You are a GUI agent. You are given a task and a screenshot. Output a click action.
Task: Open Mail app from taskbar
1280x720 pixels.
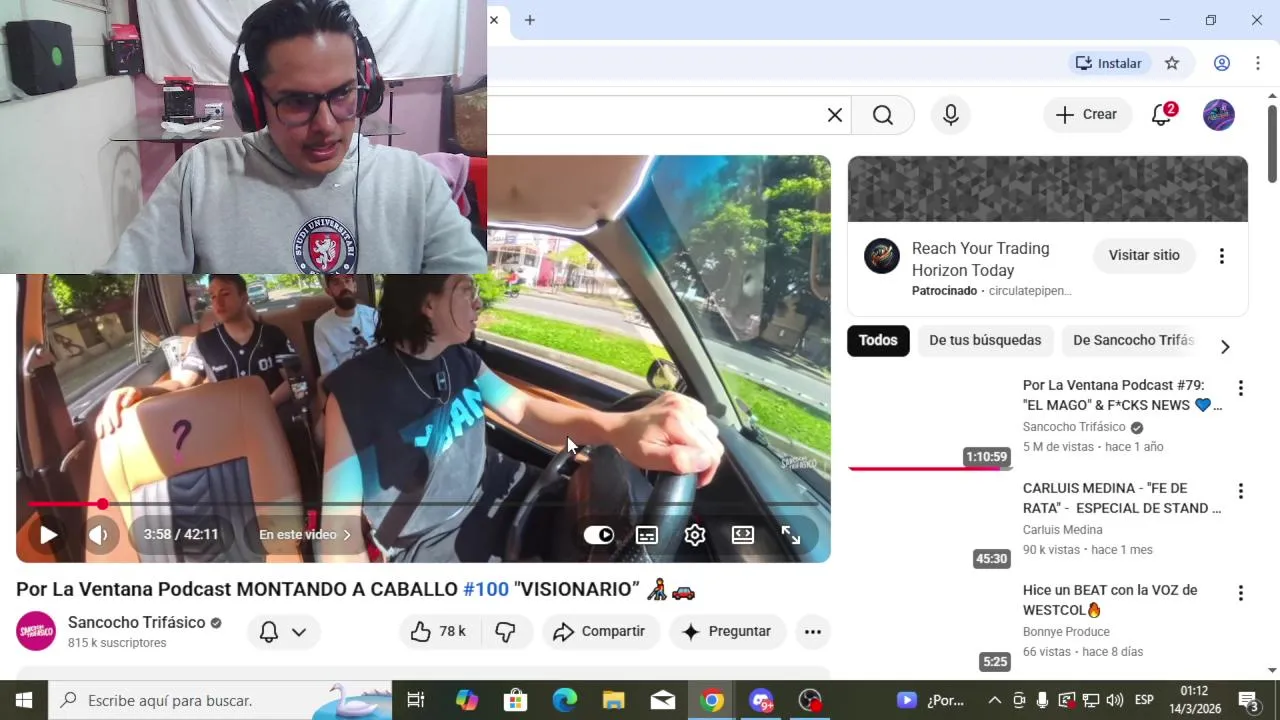(x=663, y=700)
